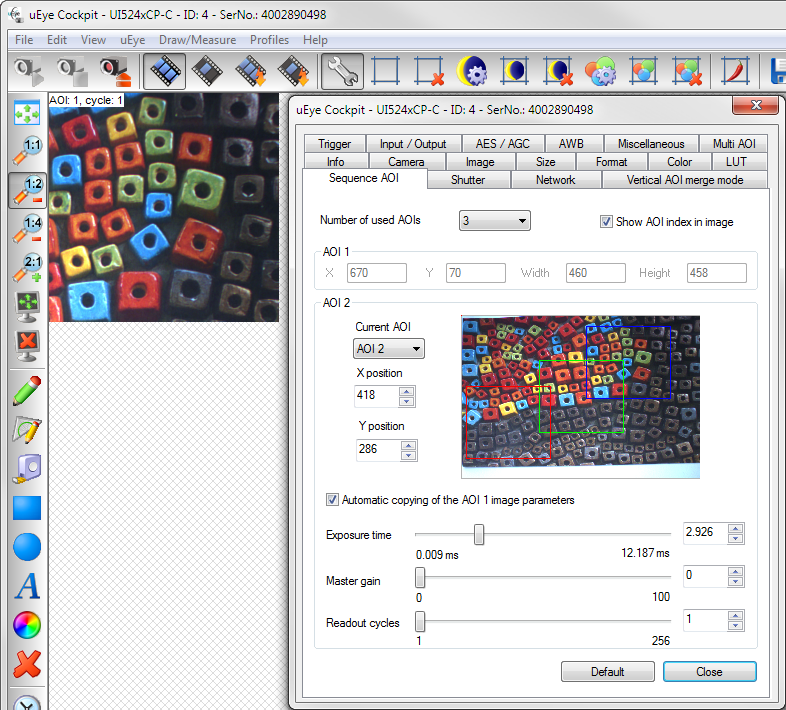
Task: Open the Profiles menu
Action: click(269, 40)
